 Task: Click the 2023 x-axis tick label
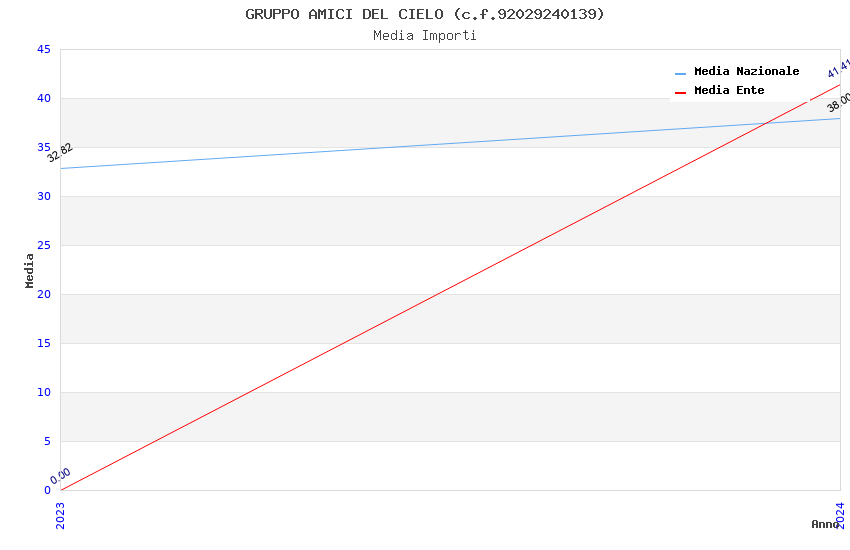(60, 515)
